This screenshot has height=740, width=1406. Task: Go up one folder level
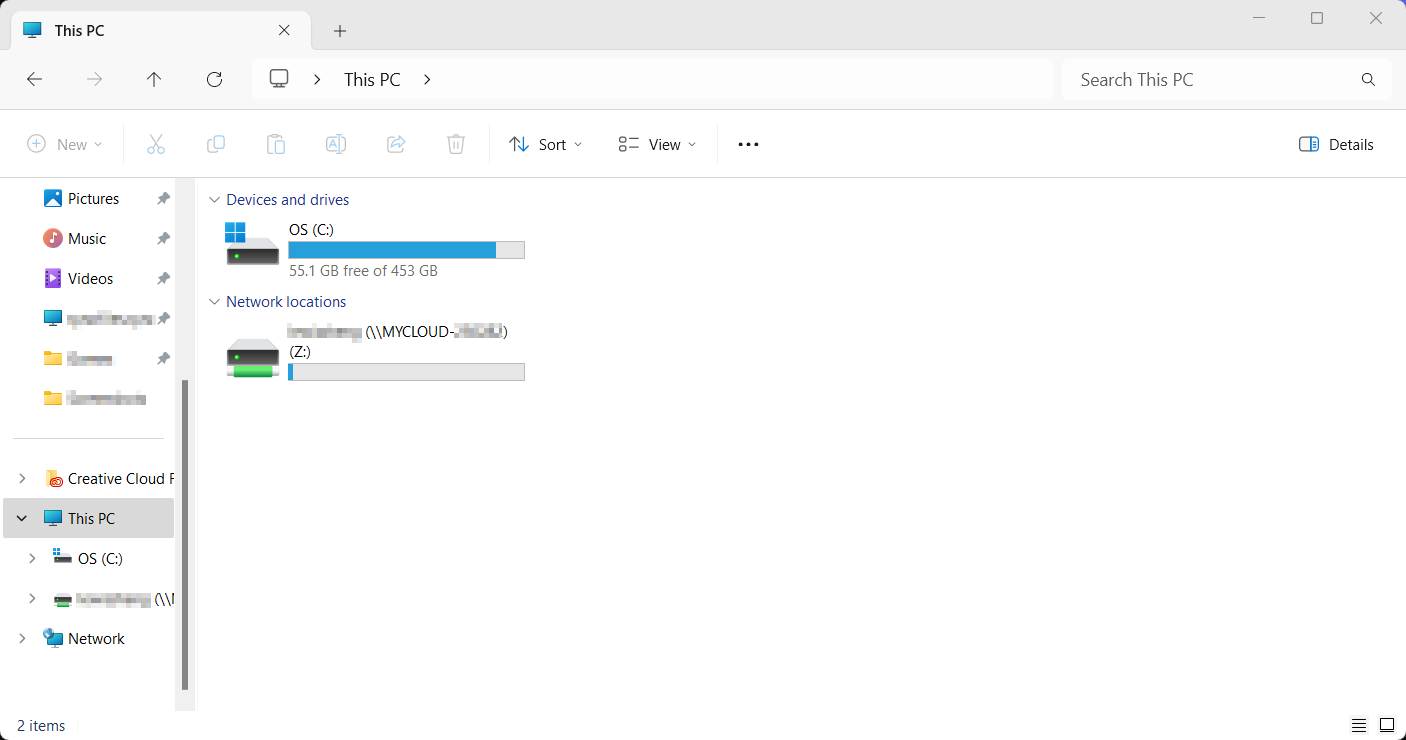[154, 80]
